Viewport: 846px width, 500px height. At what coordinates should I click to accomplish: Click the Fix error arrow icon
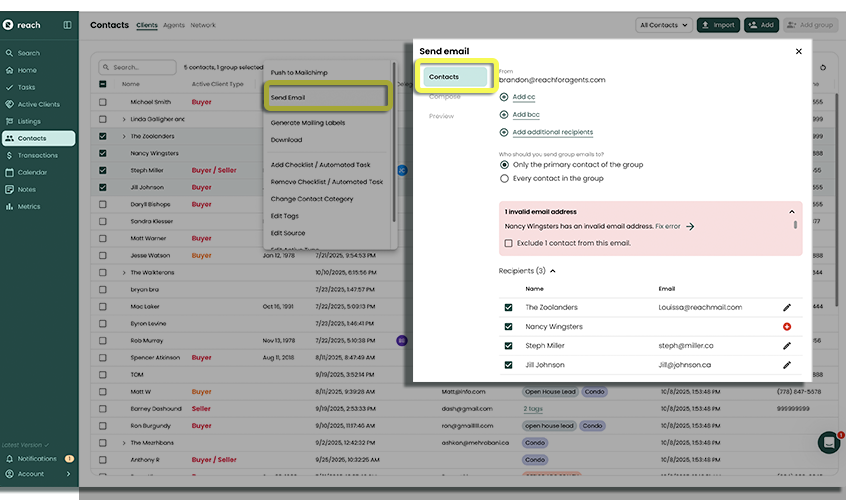pos(690,227)
